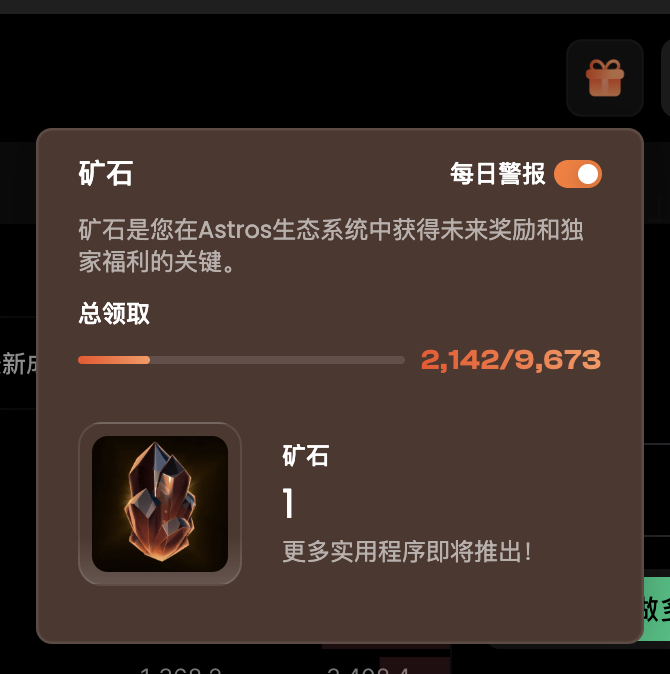
Task: Click the 每日警报 label text
Action: tap(498, 174)
